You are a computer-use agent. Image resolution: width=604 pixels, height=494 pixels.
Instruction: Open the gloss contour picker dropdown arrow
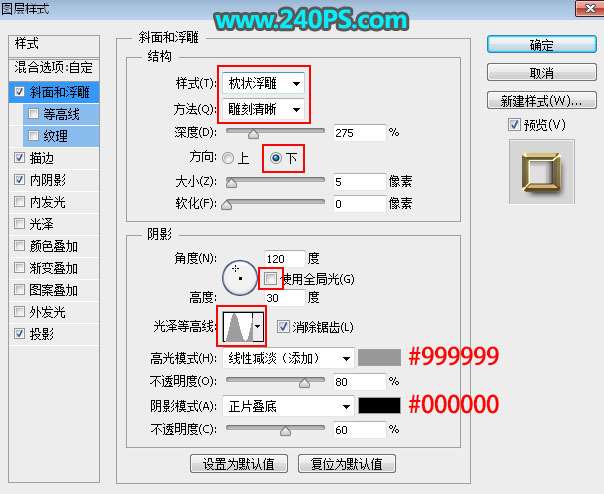pos(259,326)
